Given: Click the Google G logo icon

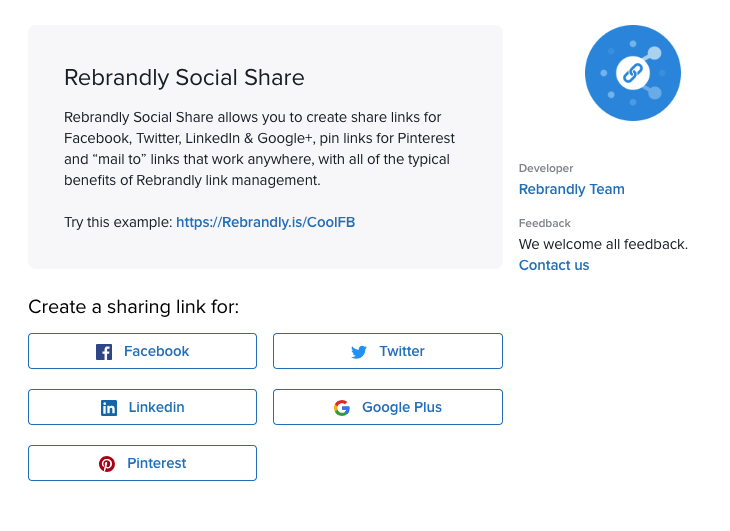Looking at the screenshot, I should click(342, 408).
